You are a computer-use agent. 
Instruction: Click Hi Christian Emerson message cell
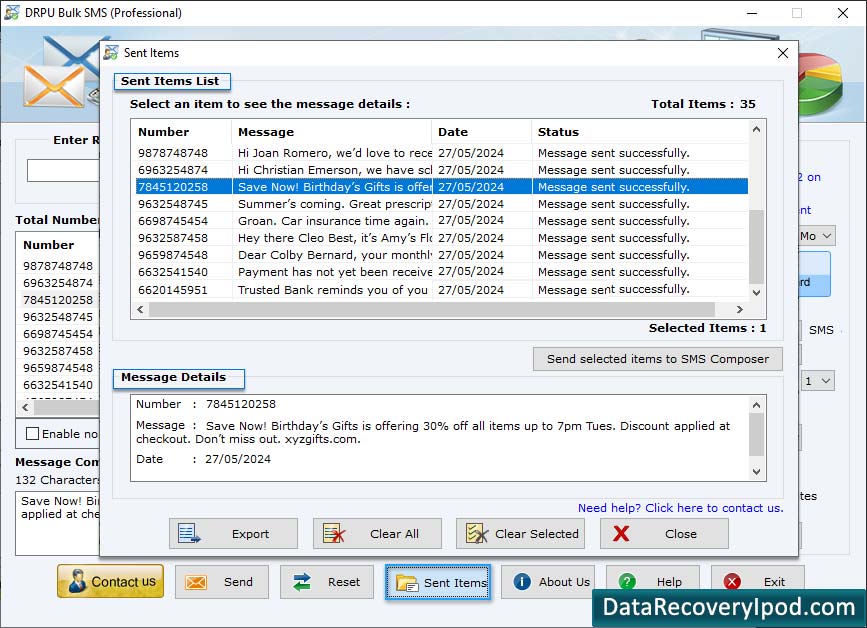coord(335,170)
